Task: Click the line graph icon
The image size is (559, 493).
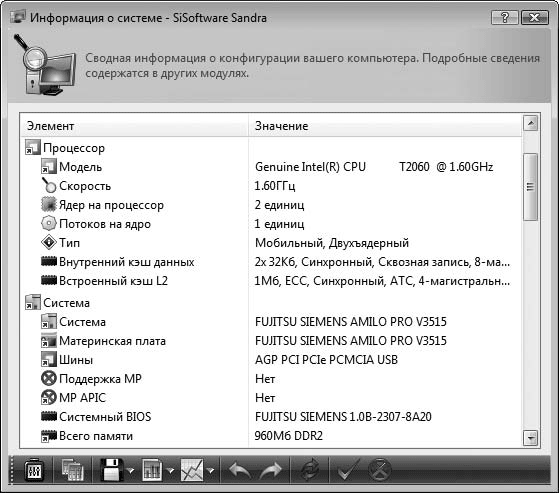Action: pyautogui.click(x=192, y=470)
